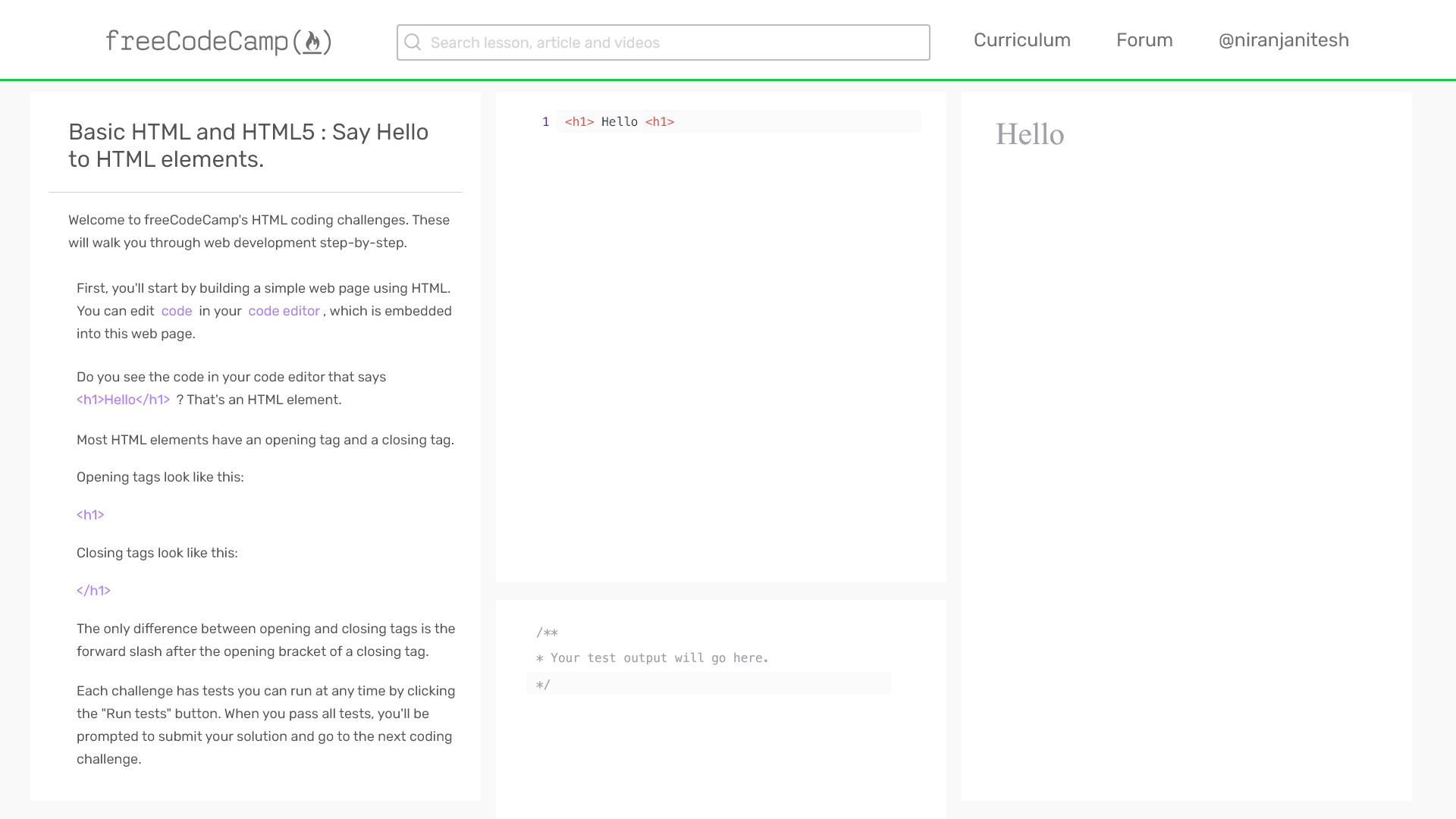This screenshot has height=819, width=1456.
Task: Open the Curriculum menu item
Action: point(1021,40)
